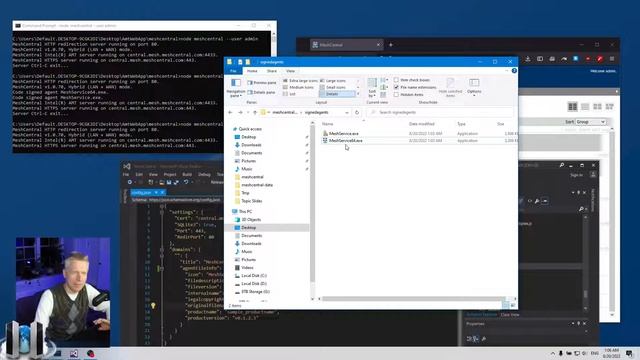
Task: Open the Sort Group dropdown in MeshCentral page
Action: 591,122
